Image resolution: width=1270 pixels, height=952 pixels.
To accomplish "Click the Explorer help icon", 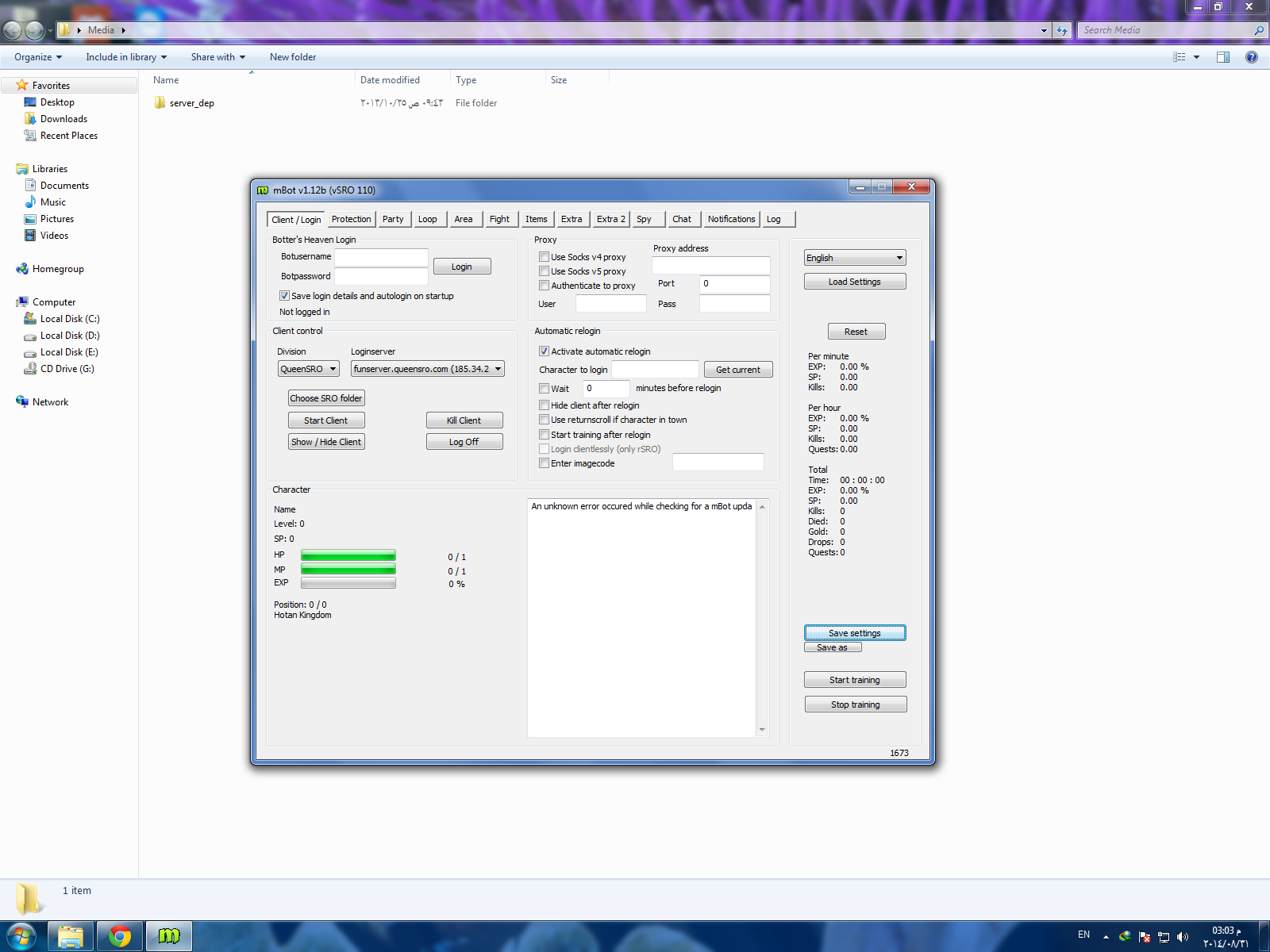I will [x=1252, y=57].
